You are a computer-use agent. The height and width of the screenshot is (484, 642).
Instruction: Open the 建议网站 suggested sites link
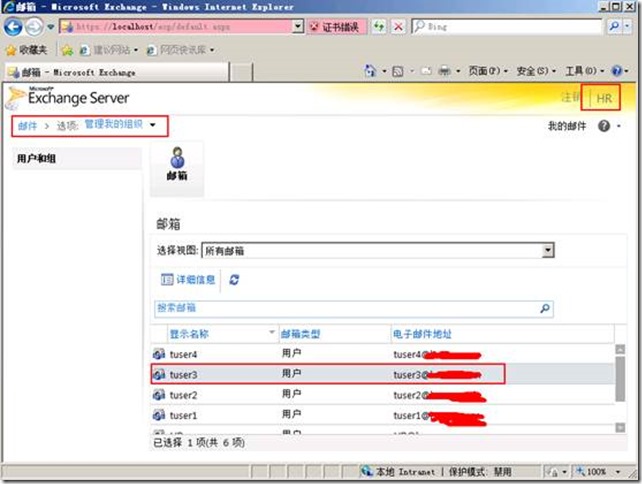click(105, 50)
